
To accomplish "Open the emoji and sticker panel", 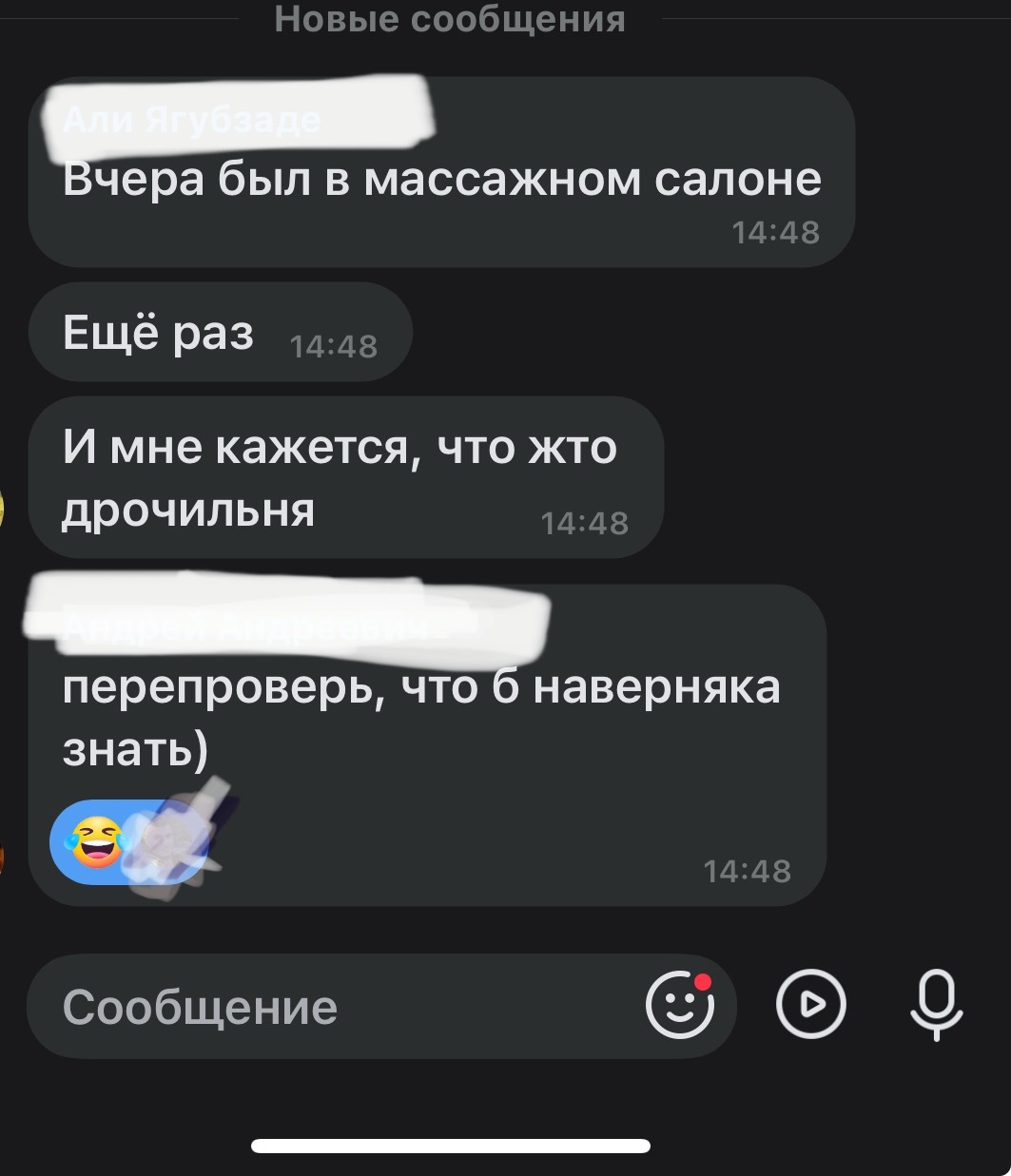I will (x=679, y=1006).
